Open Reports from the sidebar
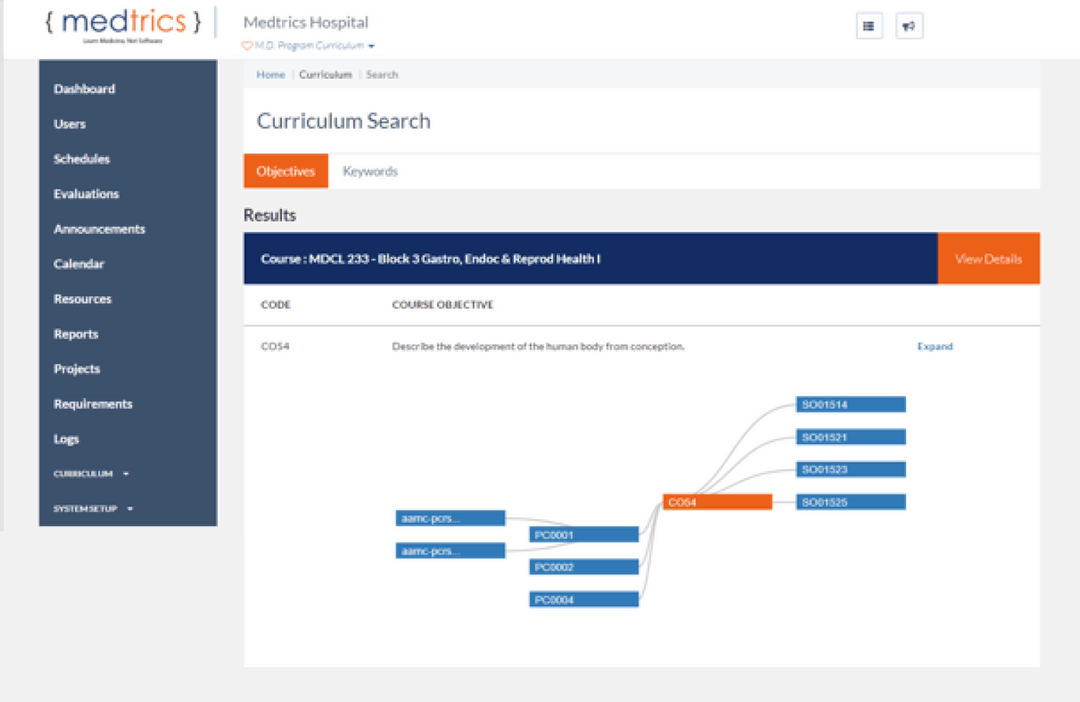This screenshot has height=702, width=1080. pos(76,333)
